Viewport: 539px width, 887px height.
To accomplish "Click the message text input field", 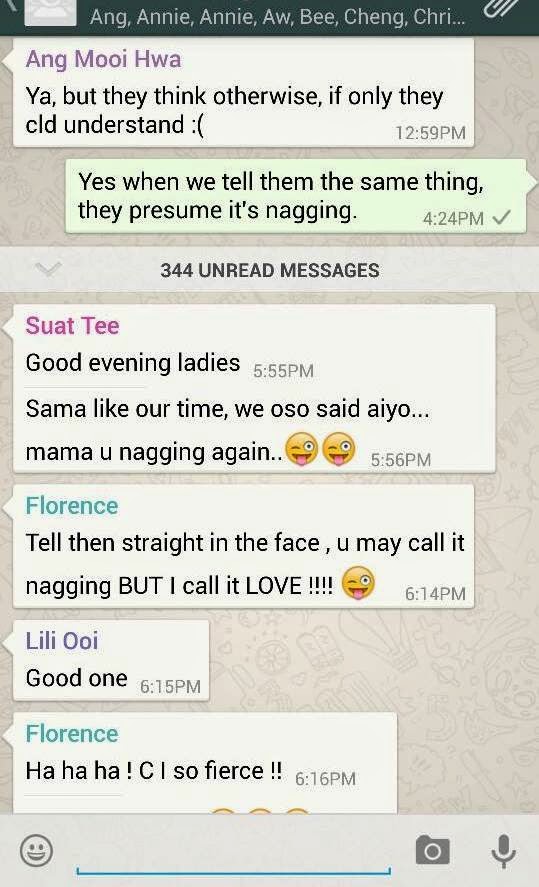I will point(233,851).
